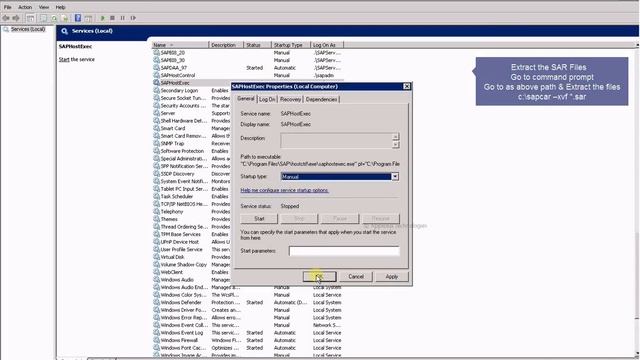
Task: Click the Stop Service square icon
Action: click(x=112, y=18)
